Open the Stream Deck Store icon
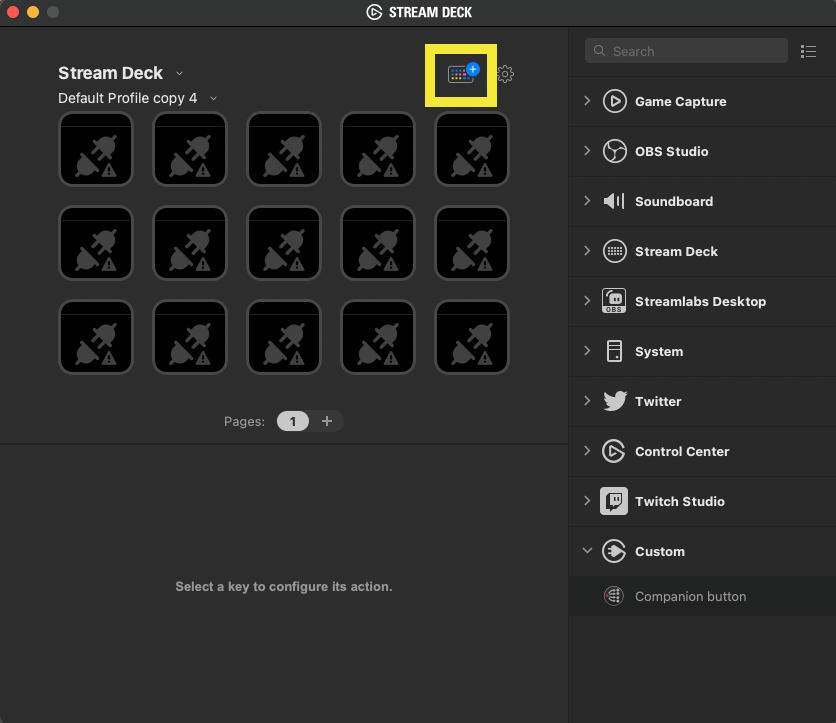This screenshot has width=836, height=723. 463,74
